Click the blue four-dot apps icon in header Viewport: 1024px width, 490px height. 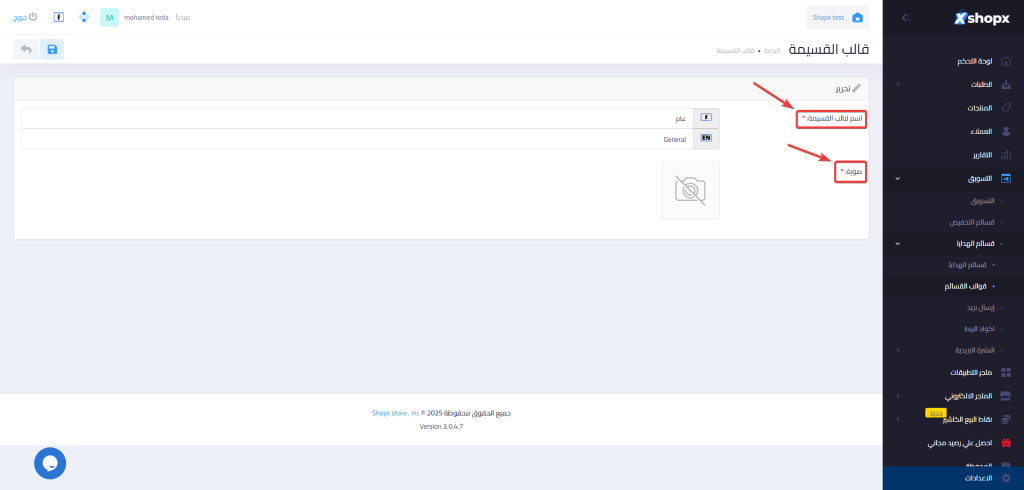[84, 17]
